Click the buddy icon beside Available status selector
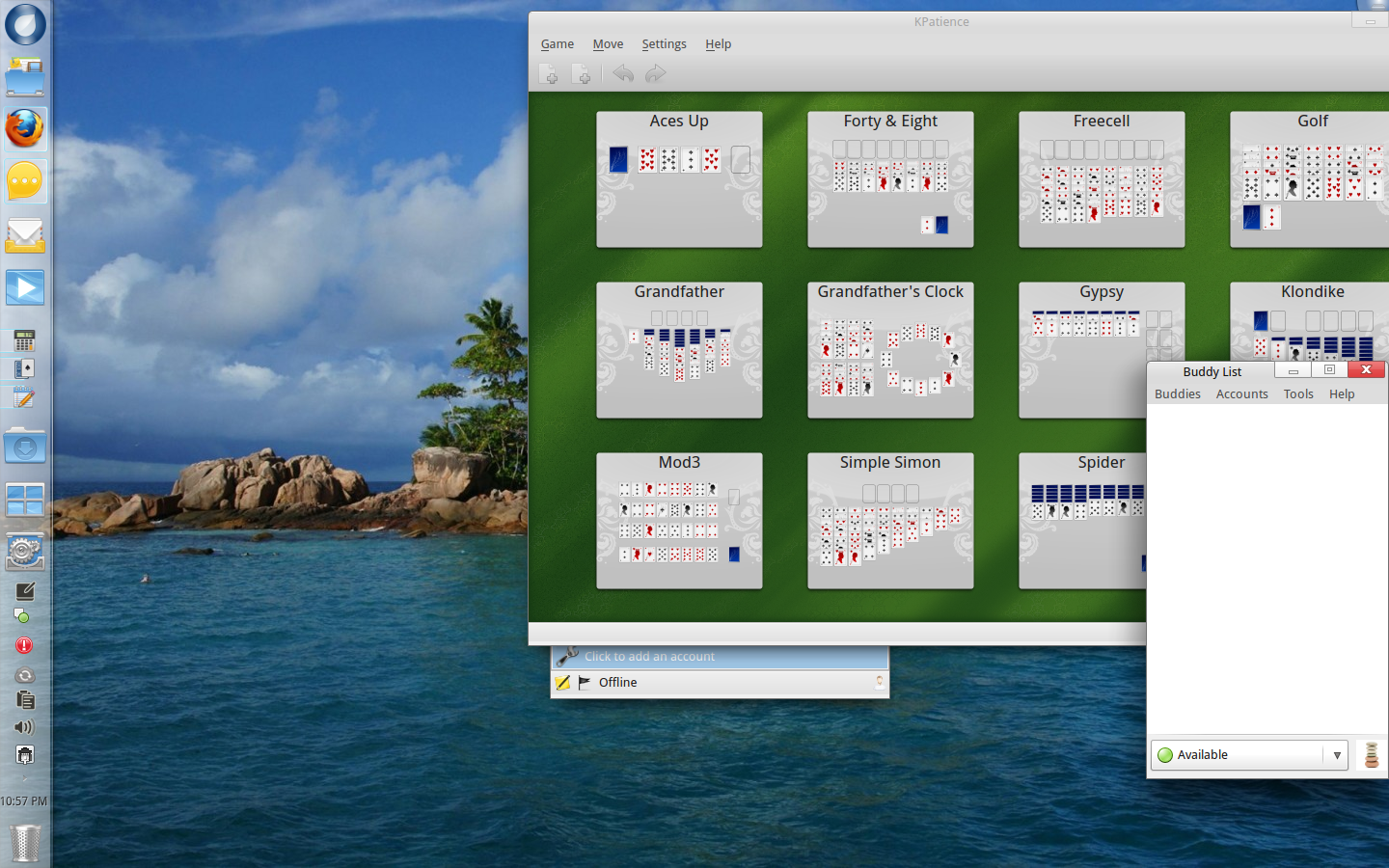 1372,754
